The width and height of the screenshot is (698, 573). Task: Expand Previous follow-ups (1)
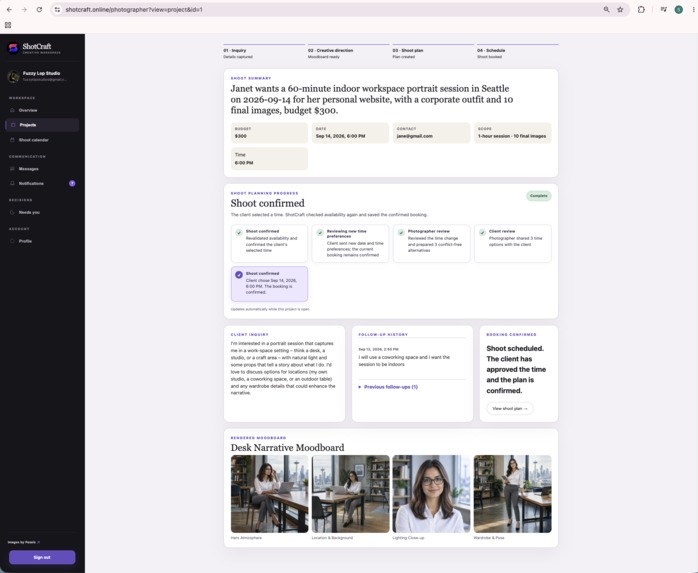(388, 387)
